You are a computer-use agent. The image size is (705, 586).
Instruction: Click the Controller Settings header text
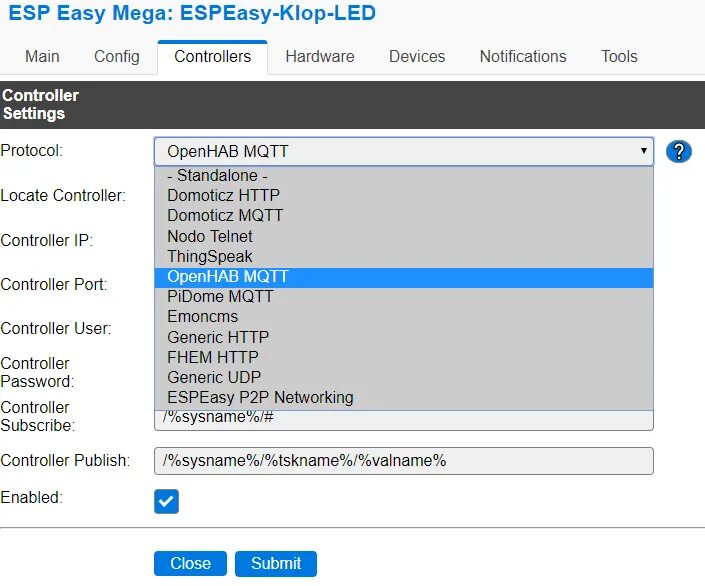coord(40,104)
